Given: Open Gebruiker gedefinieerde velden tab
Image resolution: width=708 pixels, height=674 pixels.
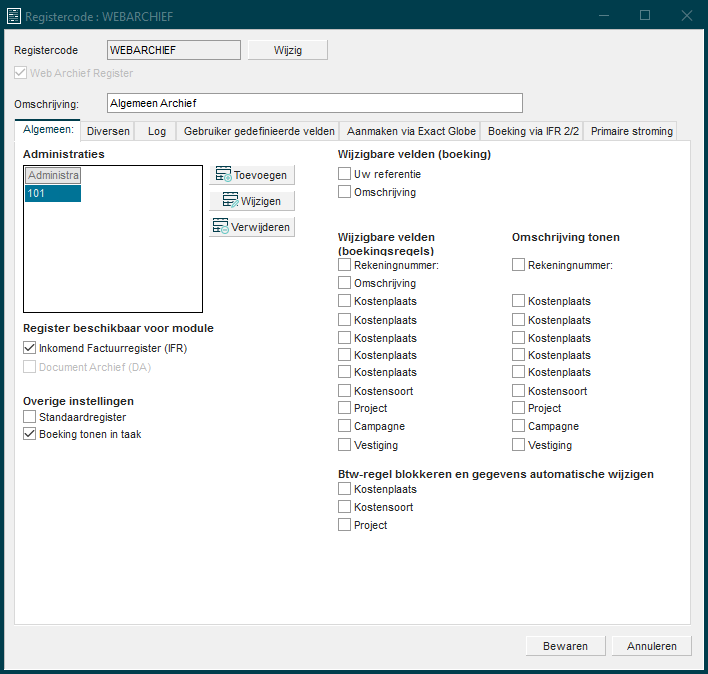Looking at the screenshot, I should (x=259, y=131).
